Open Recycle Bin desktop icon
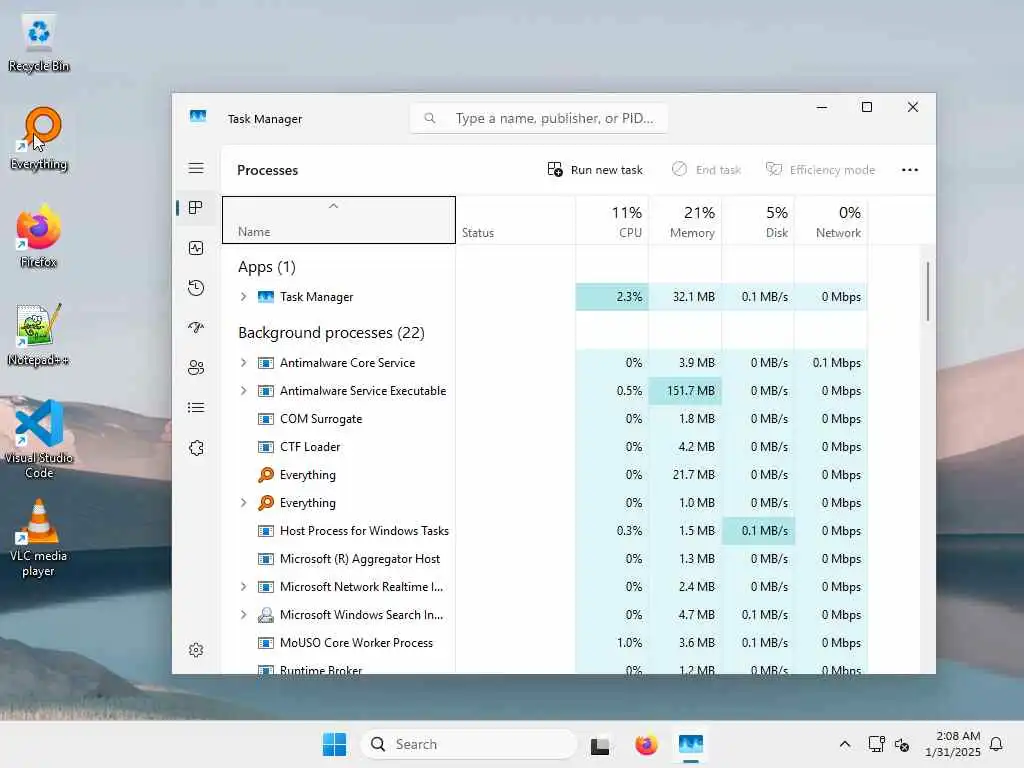 (39, 43)
